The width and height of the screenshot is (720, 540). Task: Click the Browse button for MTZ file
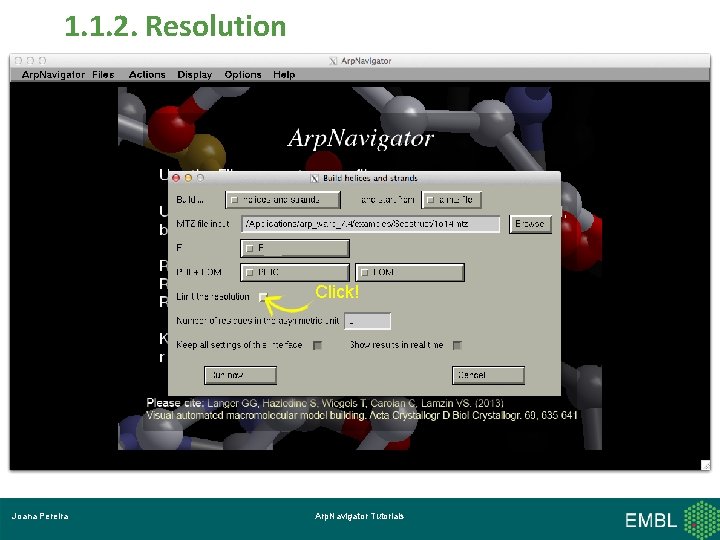coord(530,224)
